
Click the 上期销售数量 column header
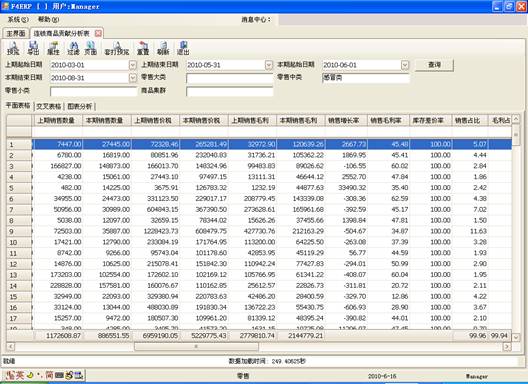[x=58, y=120]
